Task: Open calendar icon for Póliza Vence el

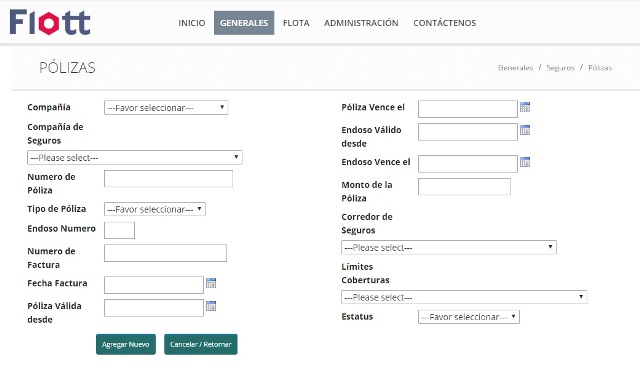Action: coord(525,107)
